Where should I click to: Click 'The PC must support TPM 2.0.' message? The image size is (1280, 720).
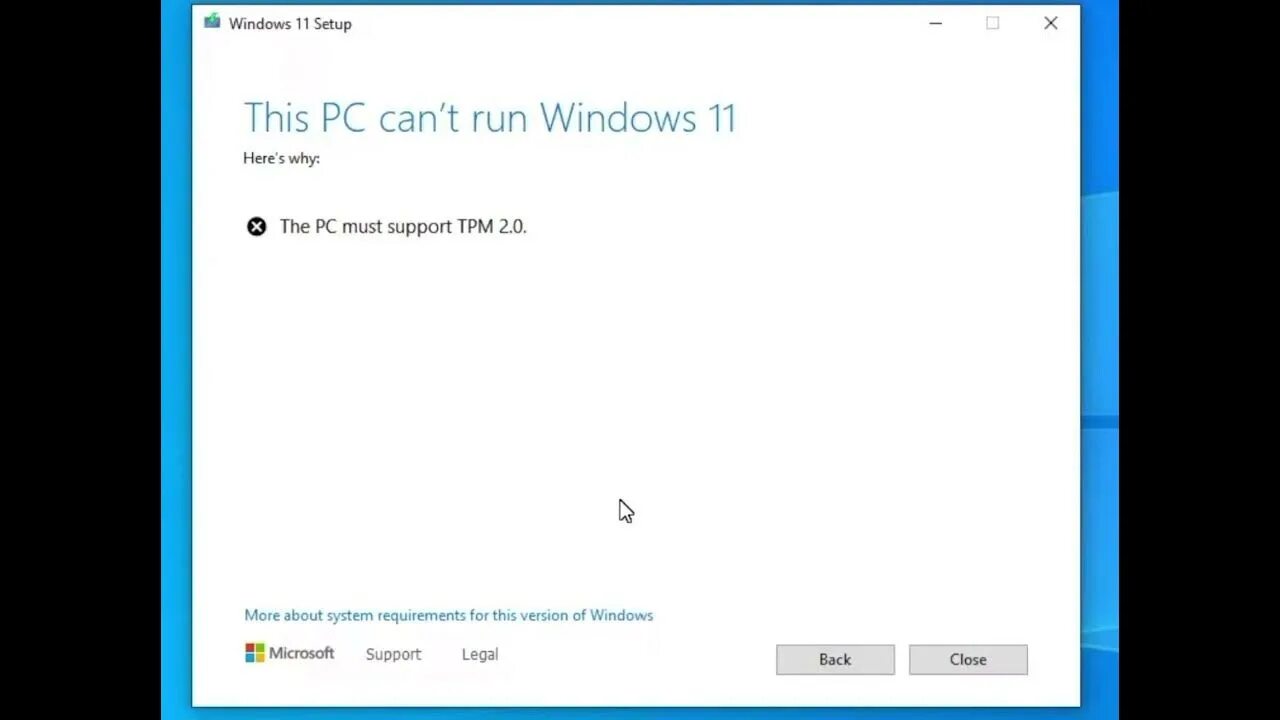click(x=403, y=227)
